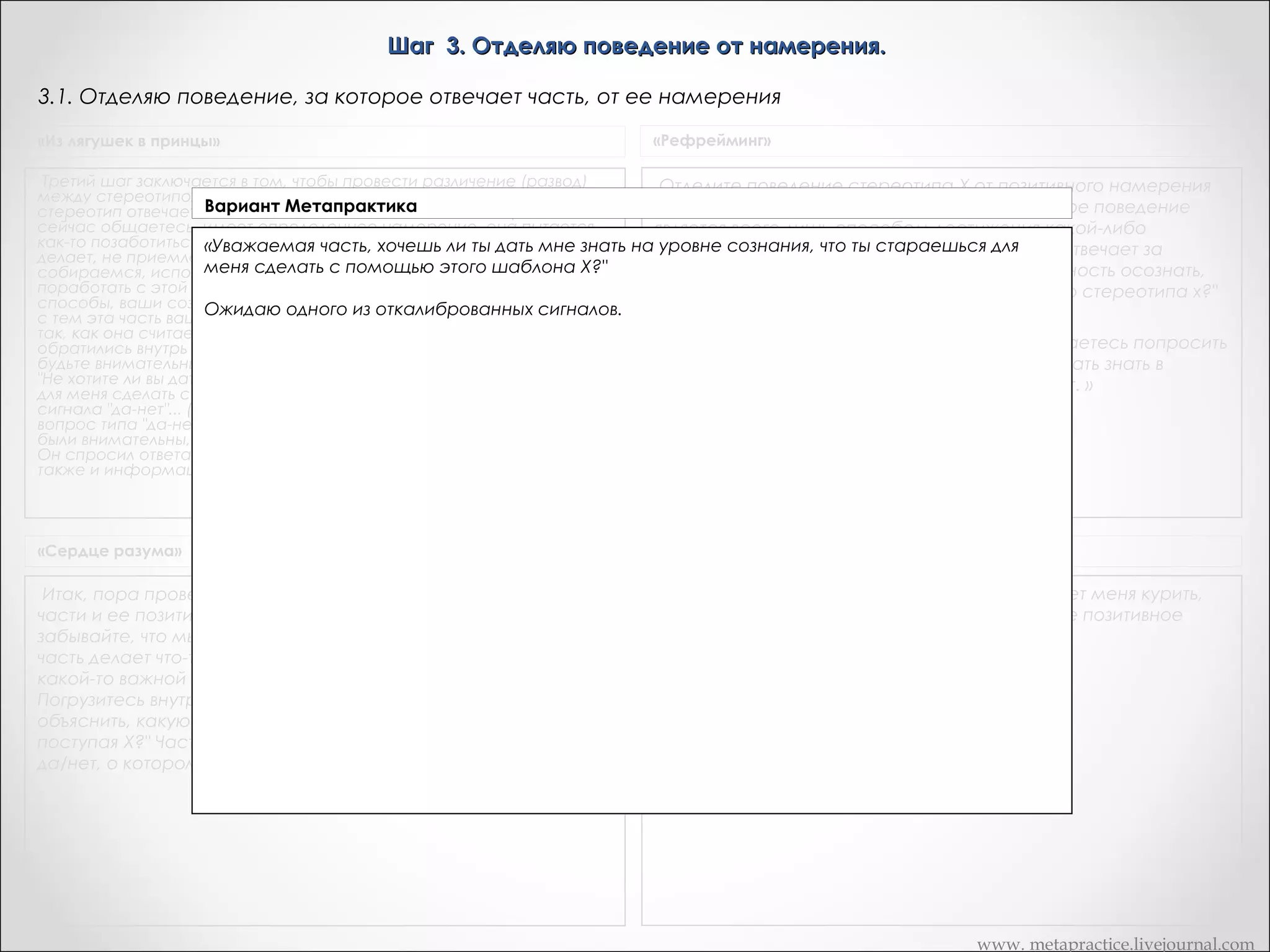Click the quote starting "Уважаемая часть, хочешь ли ты"
1270x952 pixels.
tap(611, 257)
